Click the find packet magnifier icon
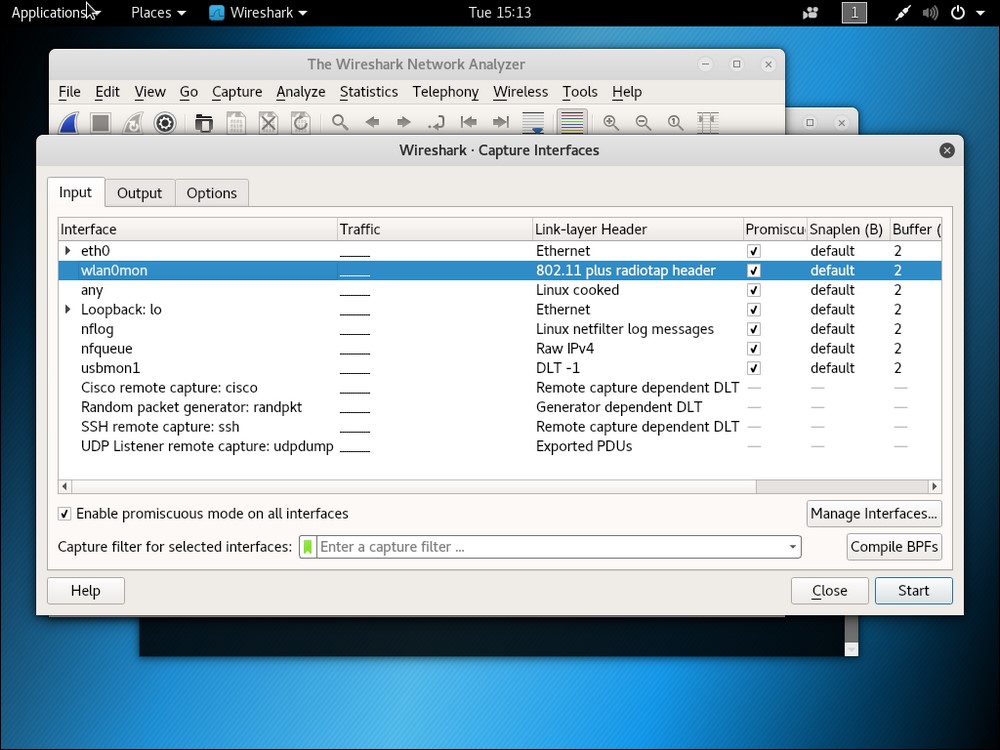The height and width of the screenshot is (750, 1000). 340,122
